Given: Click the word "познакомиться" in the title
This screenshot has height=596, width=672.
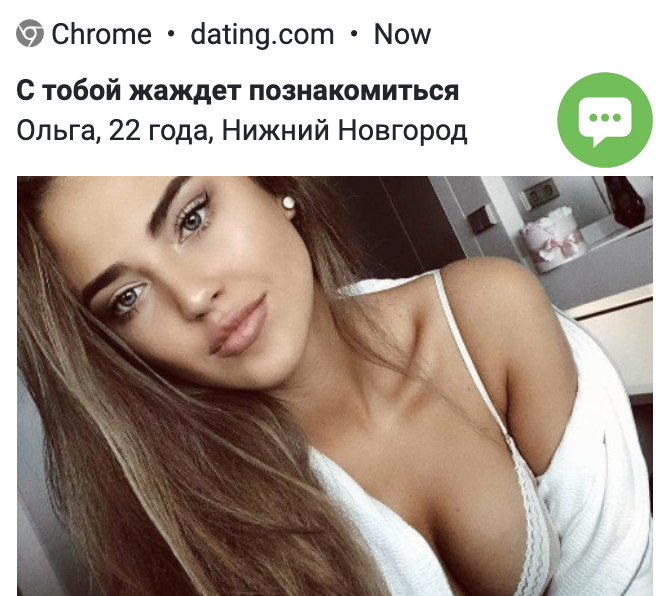Looking at the screenshot, I should (354, 90).
